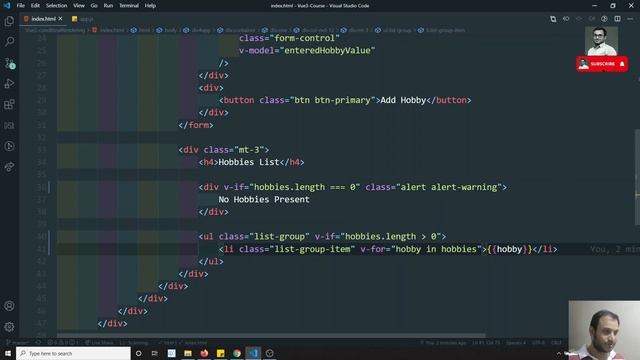Close the index.html tab
640x360 pixels.
pos(60,19)
